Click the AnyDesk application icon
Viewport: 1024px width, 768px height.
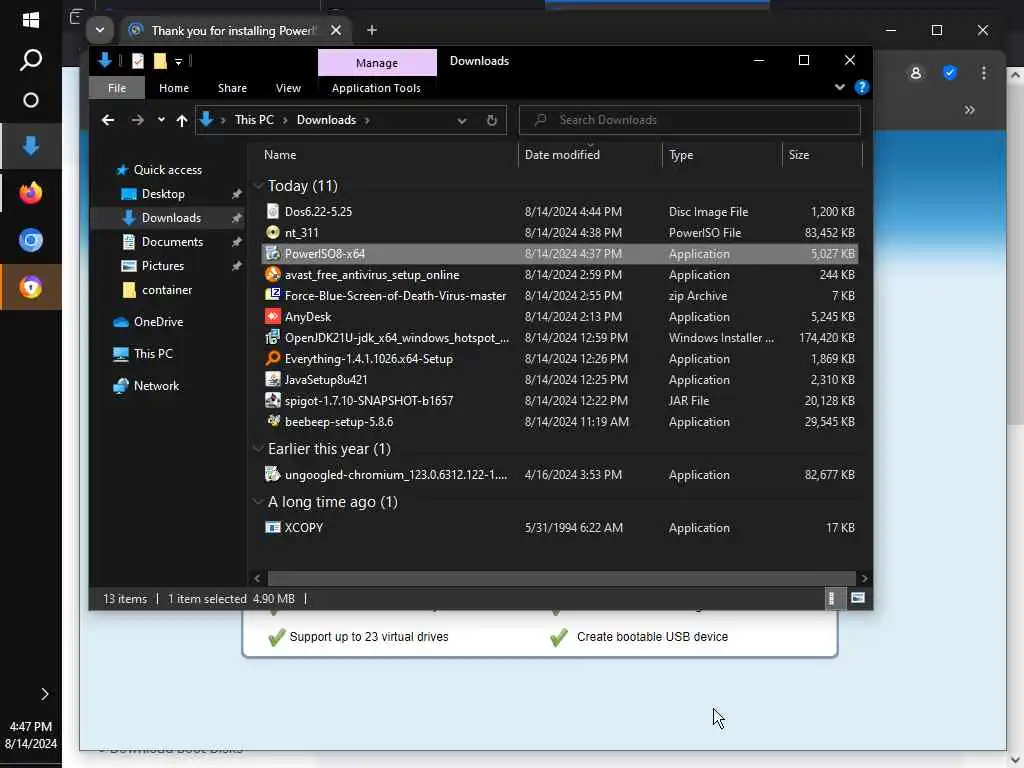coord(273,316)
